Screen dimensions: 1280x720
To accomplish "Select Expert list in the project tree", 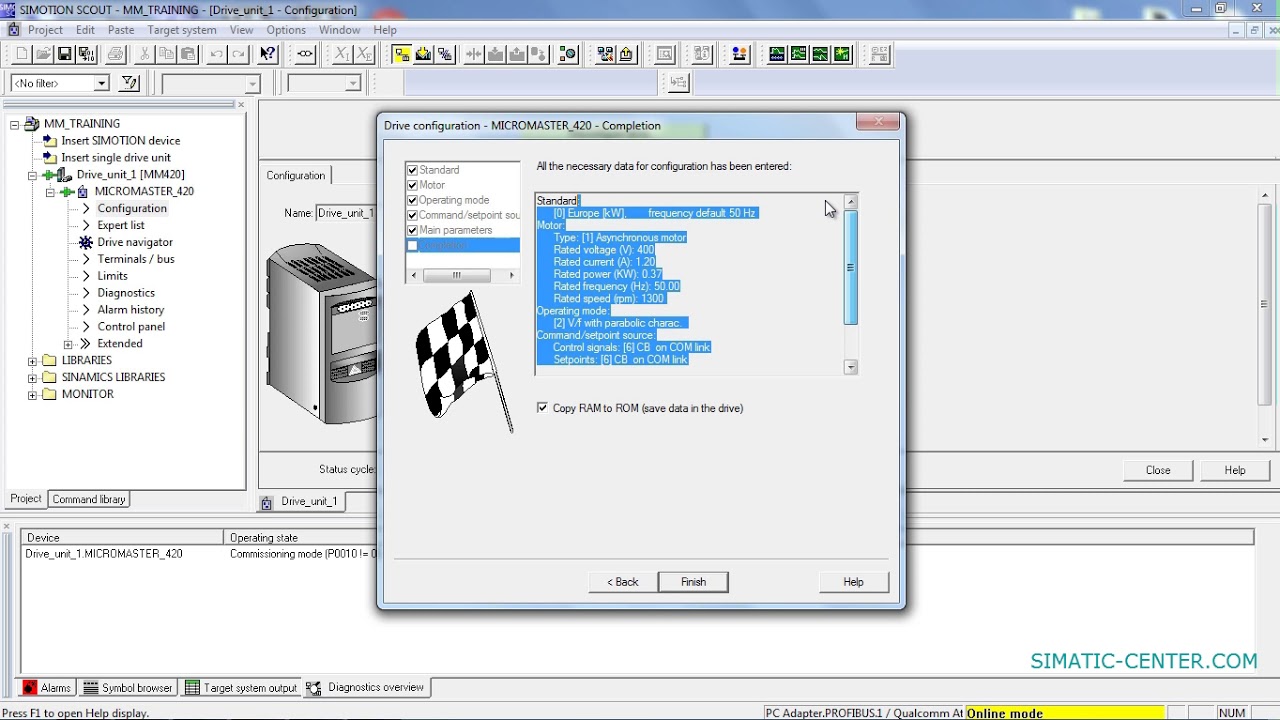I will click(121, 226).
